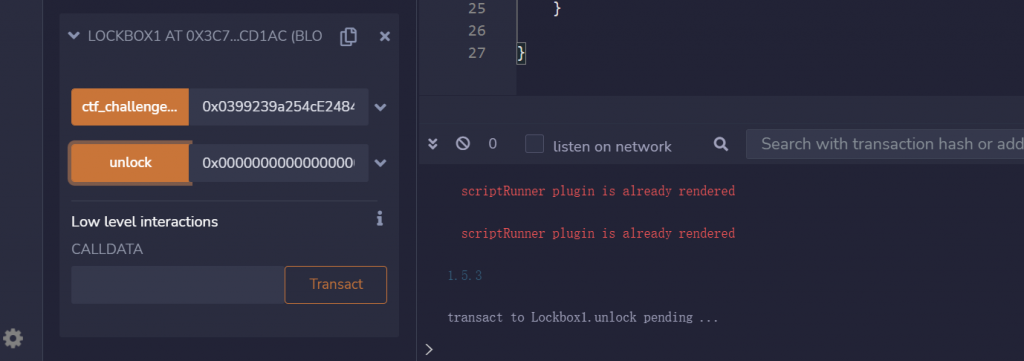Expand the ctf_challenge function parameters
The image size is (1024, 361).
pos(381,107)
